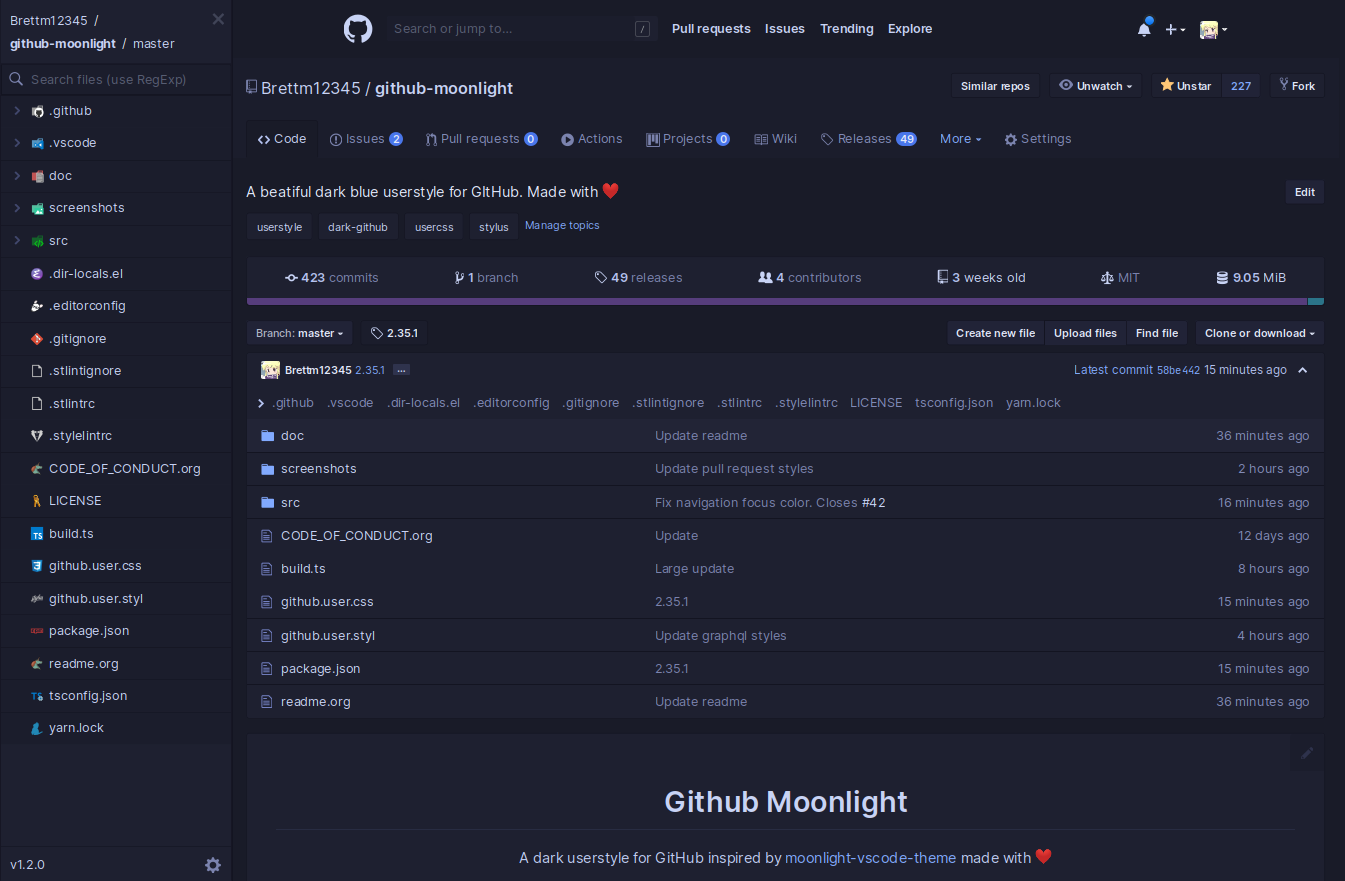
Task: Open the 423 commits link
Action: tap(332, 278)
